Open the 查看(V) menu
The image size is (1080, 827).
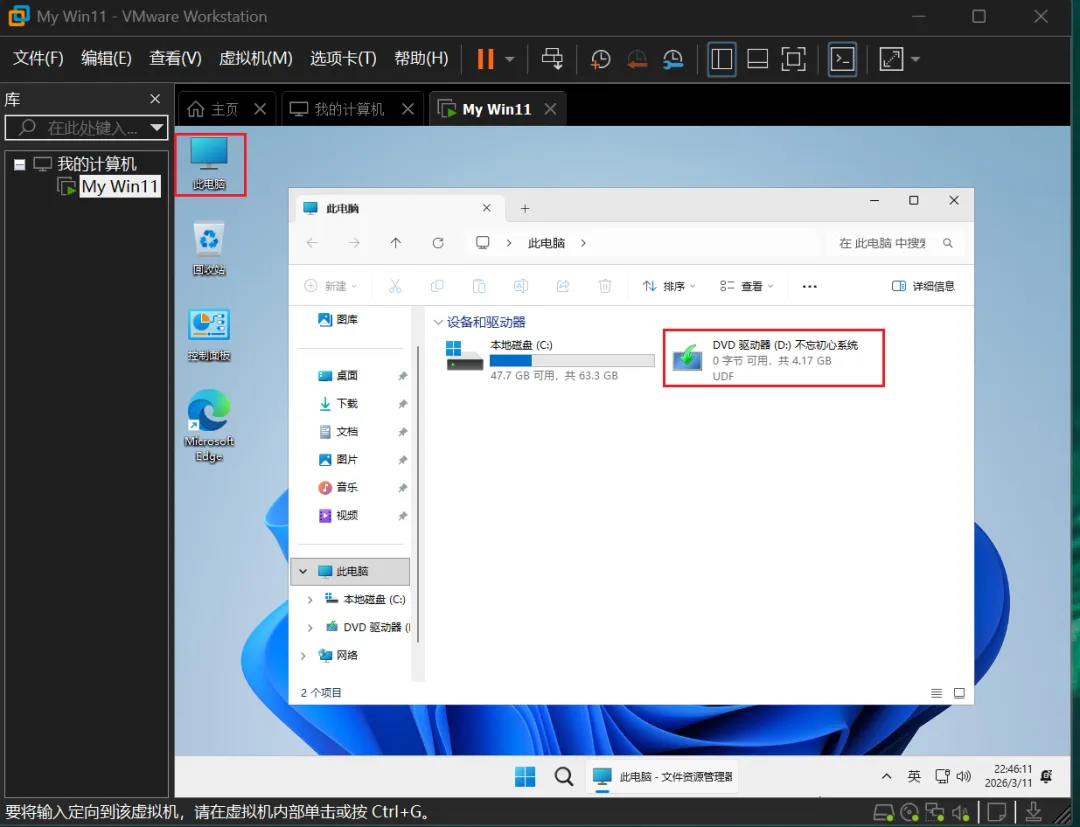[x=175, y=59]
